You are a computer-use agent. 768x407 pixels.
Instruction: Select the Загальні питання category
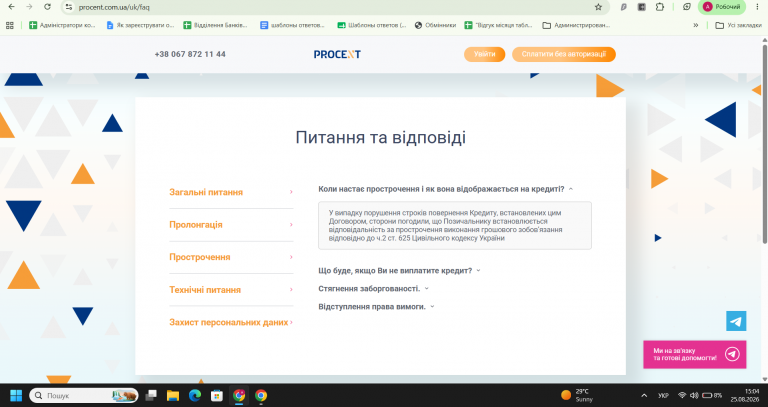point(206,192)
